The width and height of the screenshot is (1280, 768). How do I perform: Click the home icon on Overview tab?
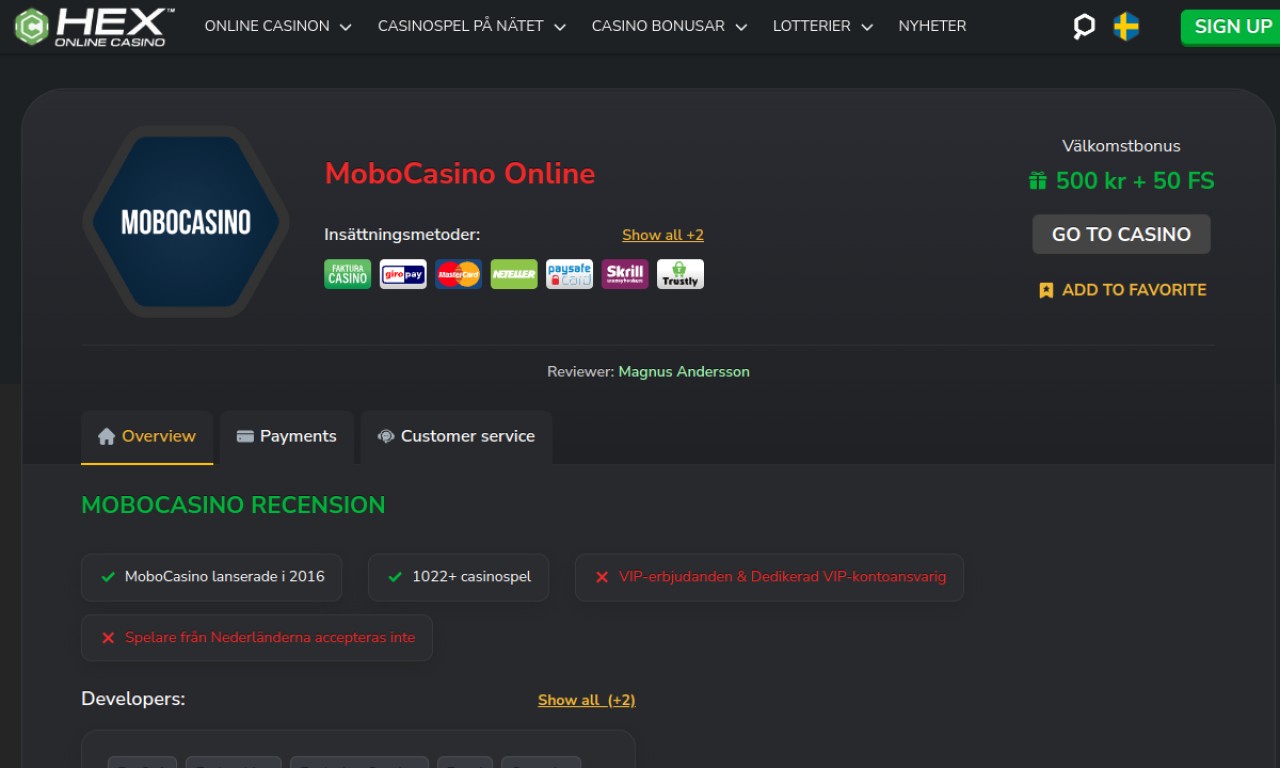107,436
